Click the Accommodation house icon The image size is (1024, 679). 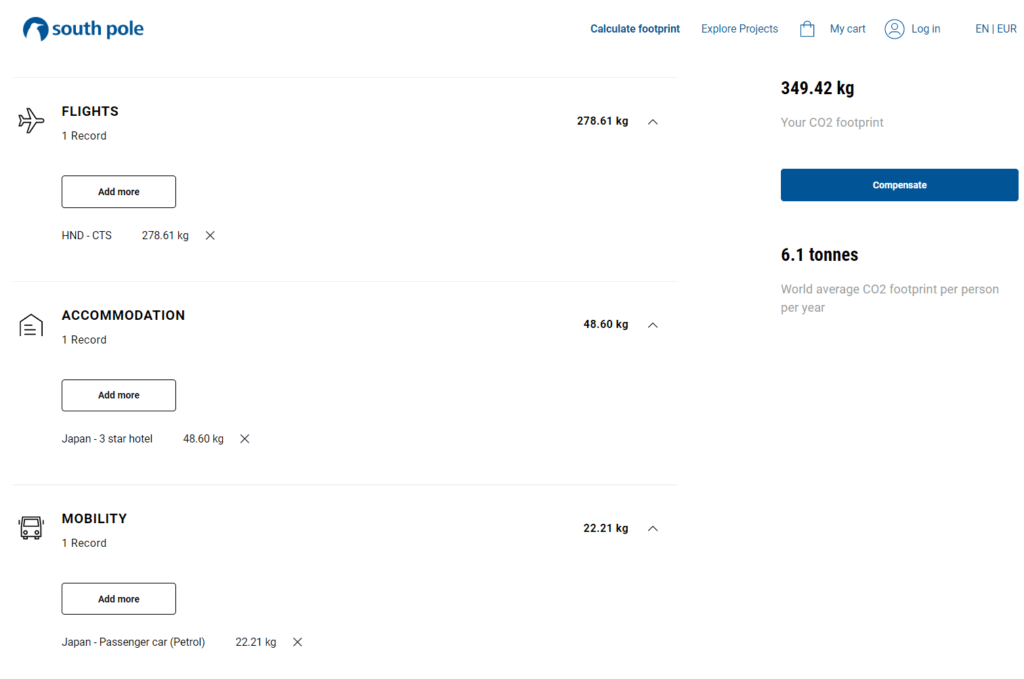coord(31,324)
